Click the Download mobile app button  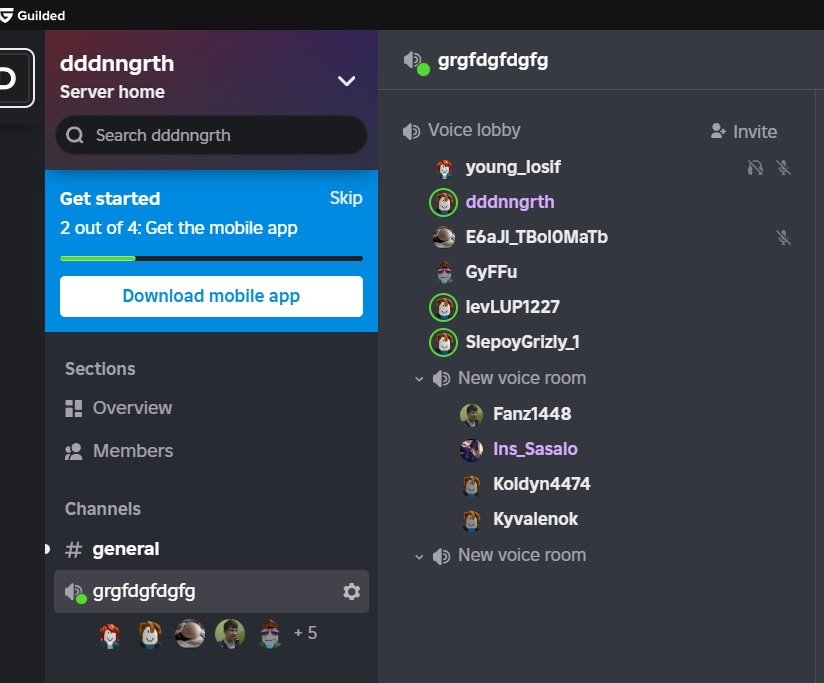pos(211,296)
